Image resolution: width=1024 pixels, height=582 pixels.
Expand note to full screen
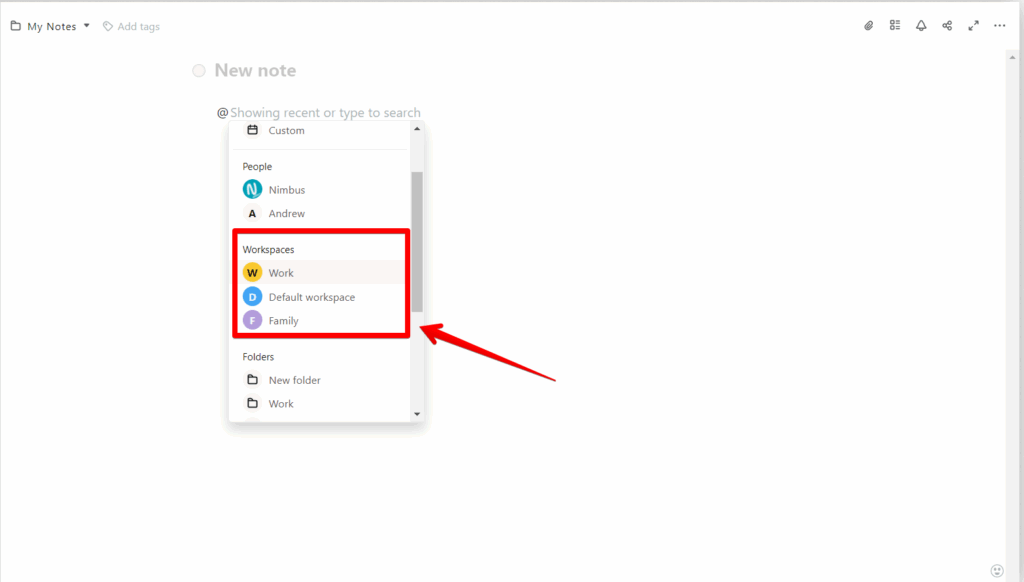click(x=973, y=26)
